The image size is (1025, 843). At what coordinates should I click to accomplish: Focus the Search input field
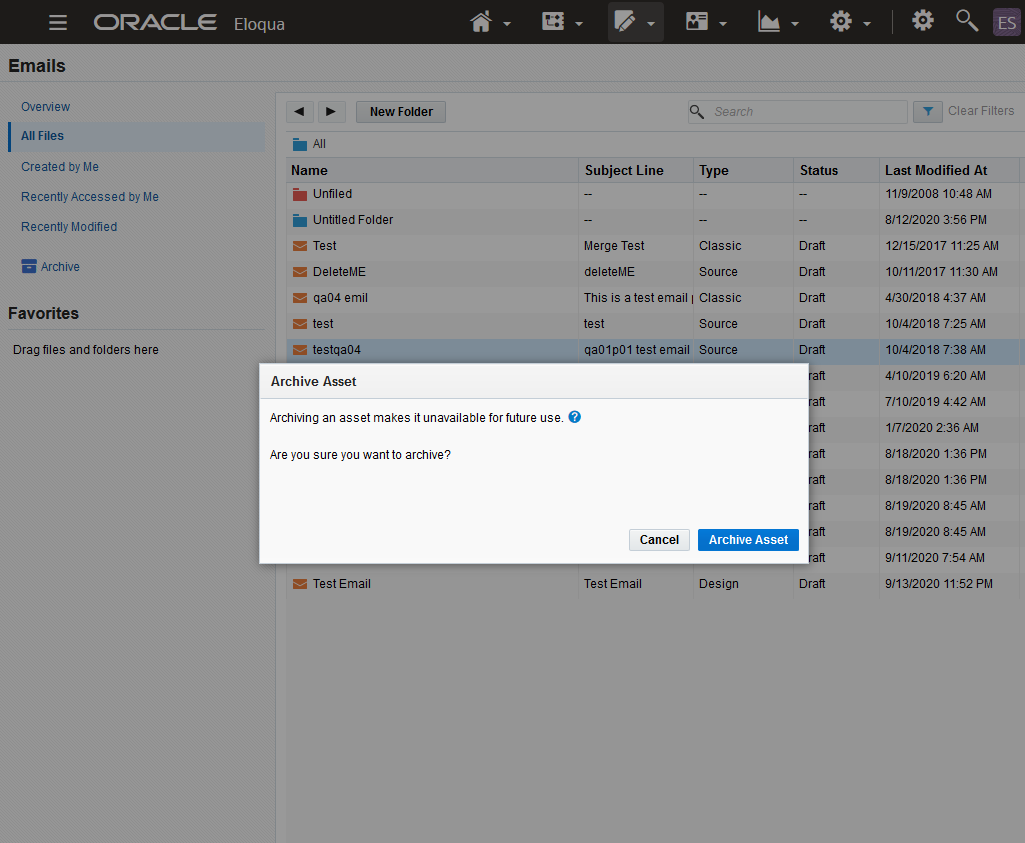(805, 112)
